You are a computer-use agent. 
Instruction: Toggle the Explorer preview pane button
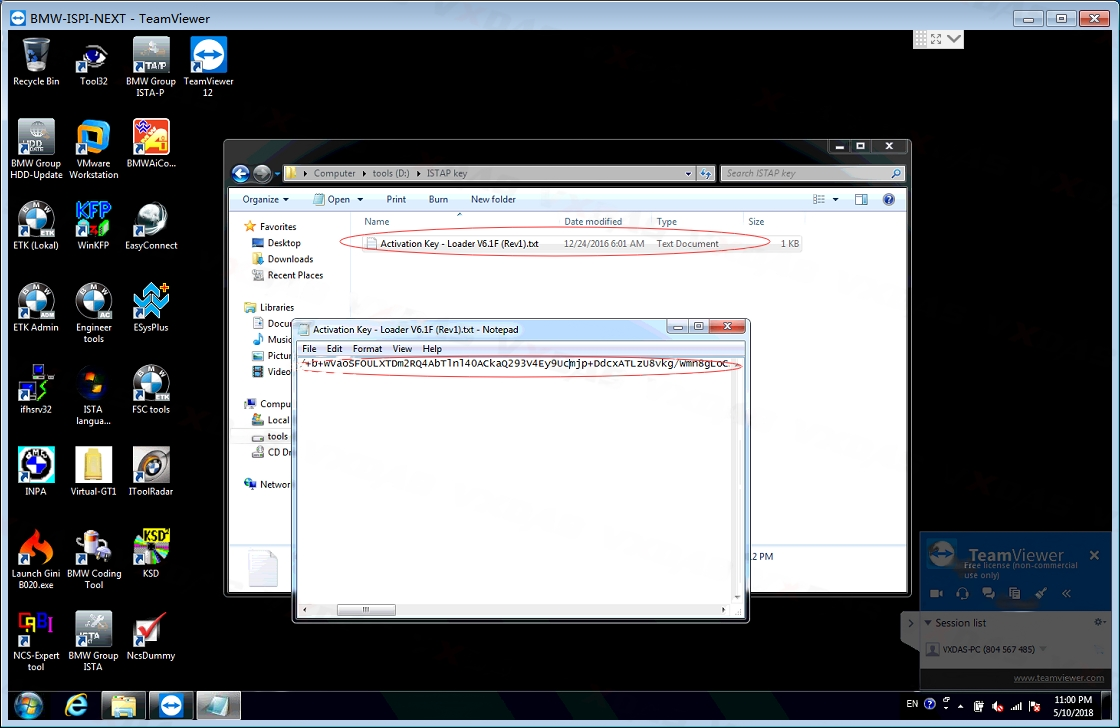[x=861, y=199]
